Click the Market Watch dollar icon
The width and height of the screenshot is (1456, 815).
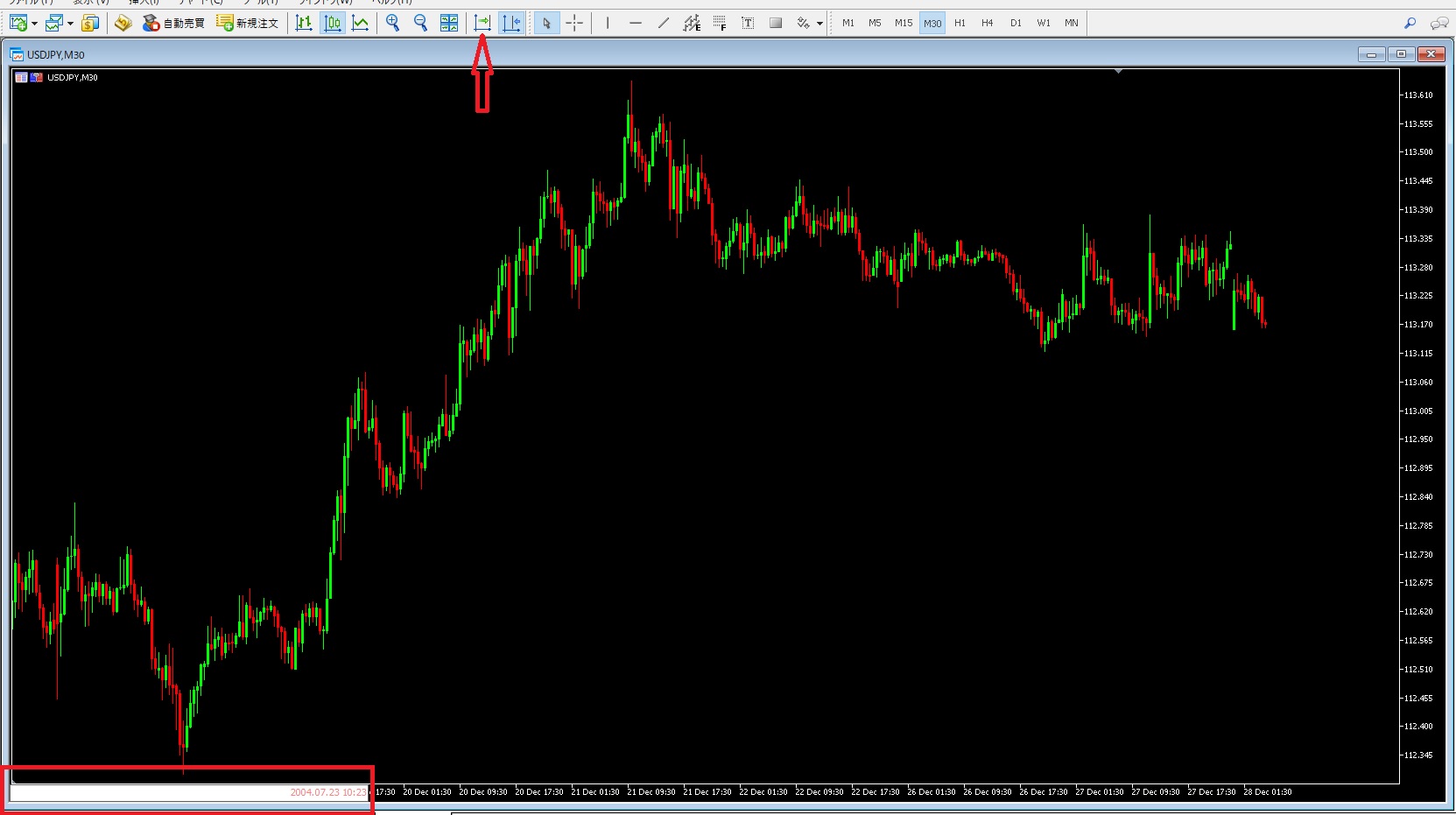click(x=90, y=23)
